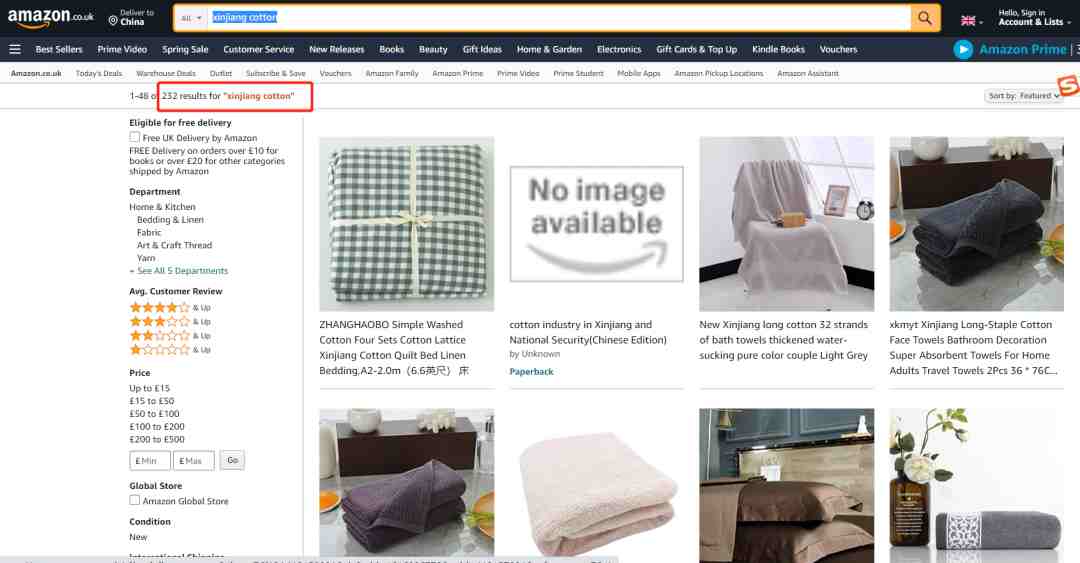Click the Go price button
The height and width of the screenshot is (563, 1080).
tap(232, 460)
